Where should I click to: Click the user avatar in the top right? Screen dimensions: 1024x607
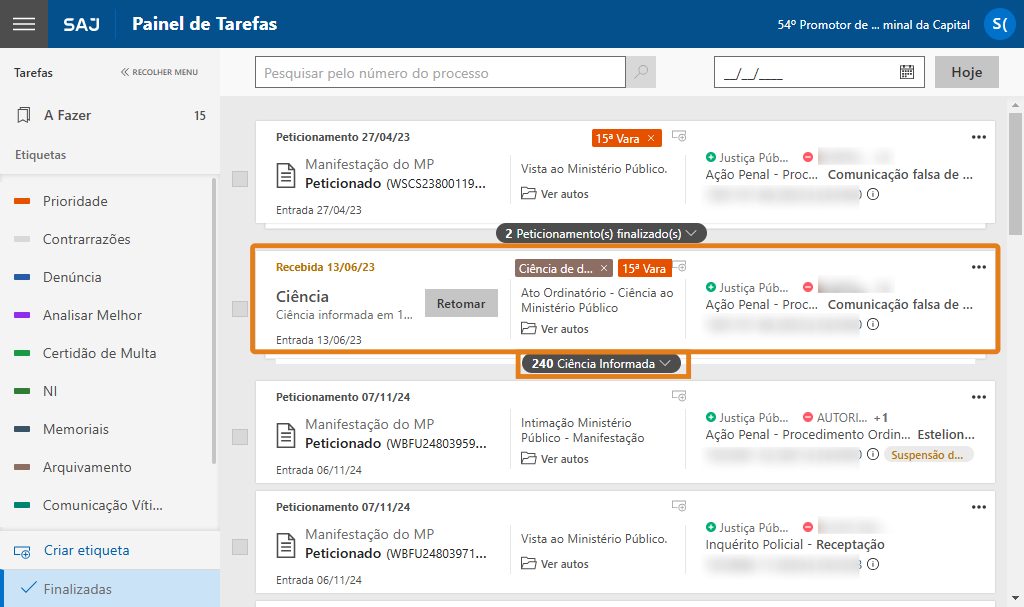1000,24
